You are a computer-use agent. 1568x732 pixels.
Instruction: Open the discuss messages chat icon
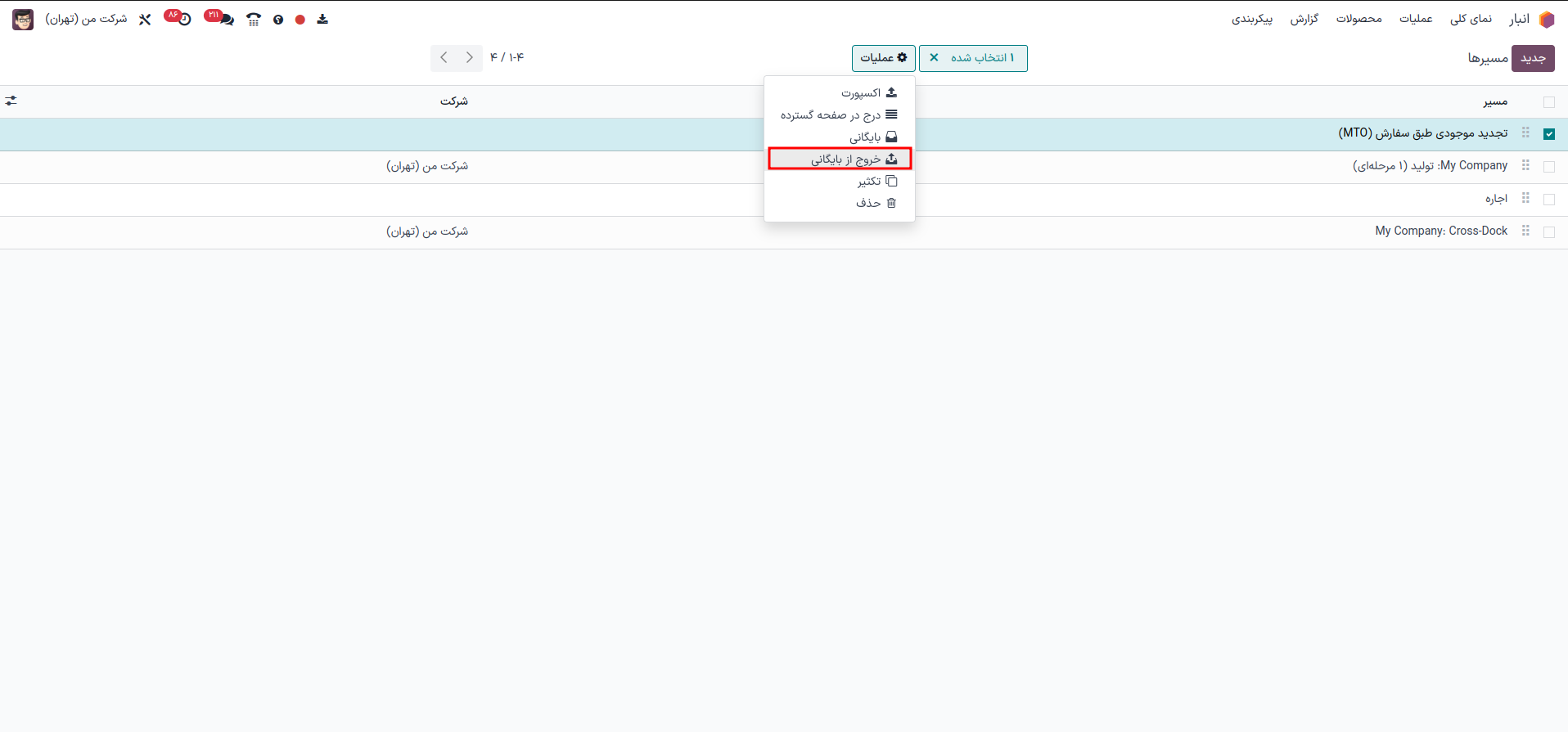point(226,20)
